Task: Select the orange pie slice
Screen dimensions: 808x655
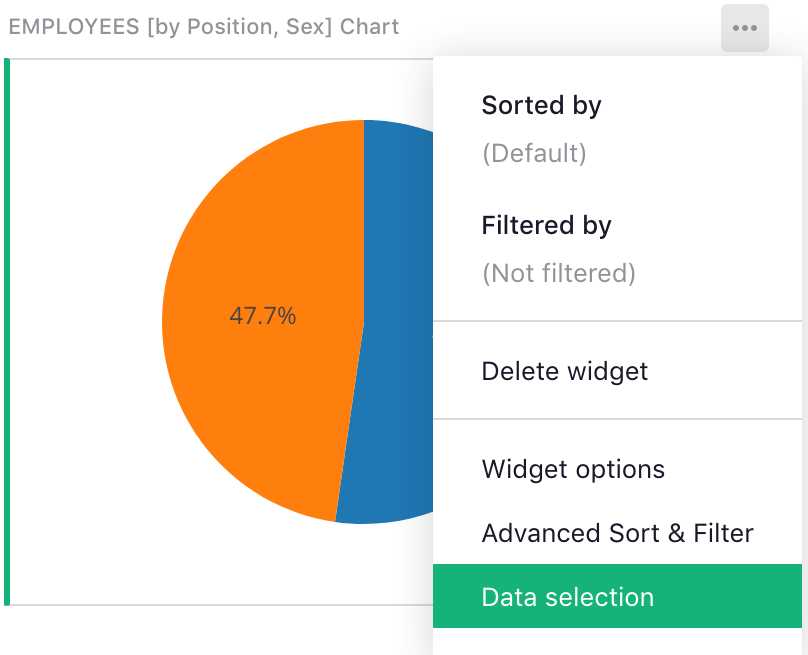Action: point(260,400)
